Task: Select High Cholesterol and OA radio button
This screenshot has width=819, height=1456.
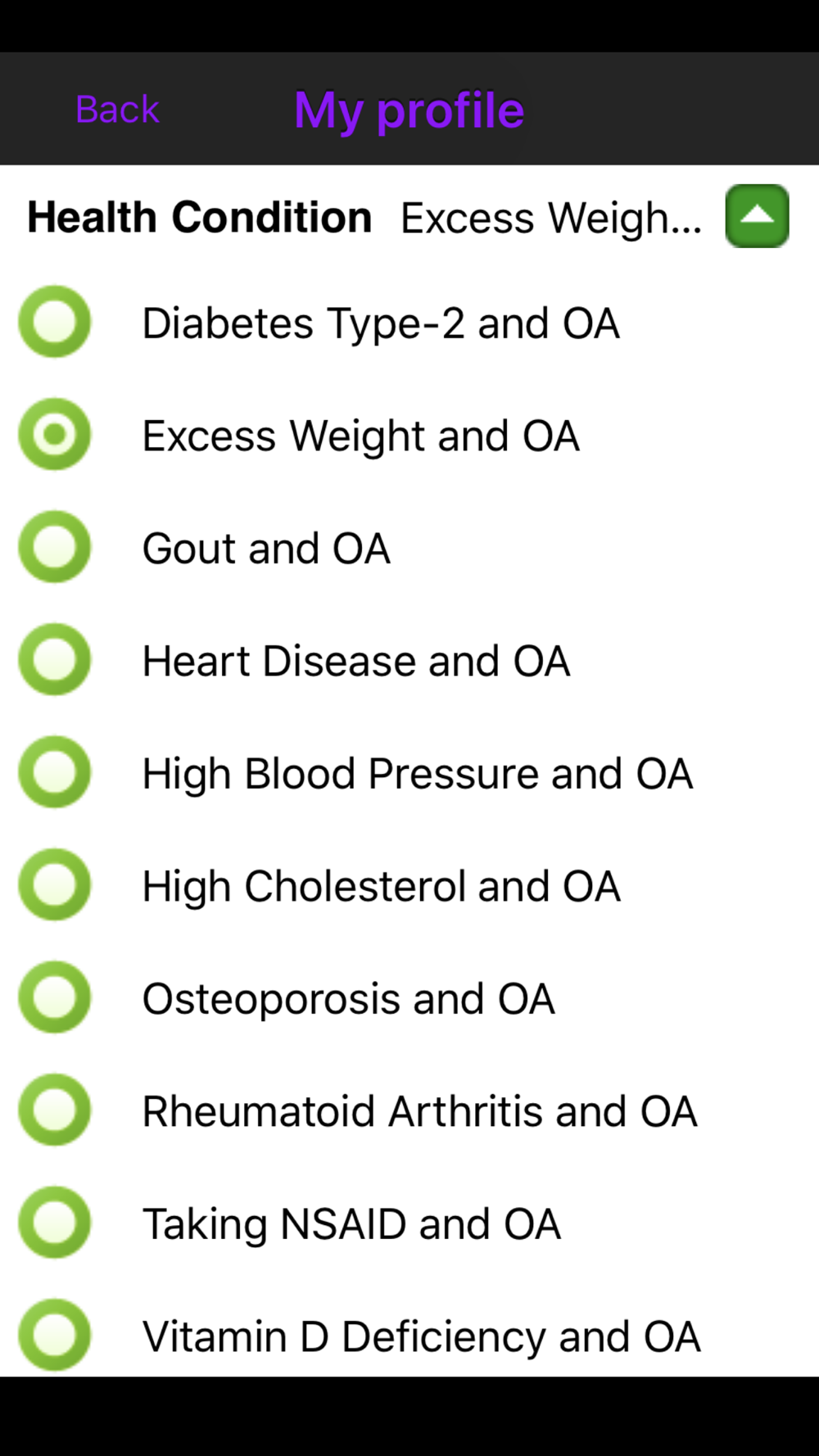Action: pos(55,884)
